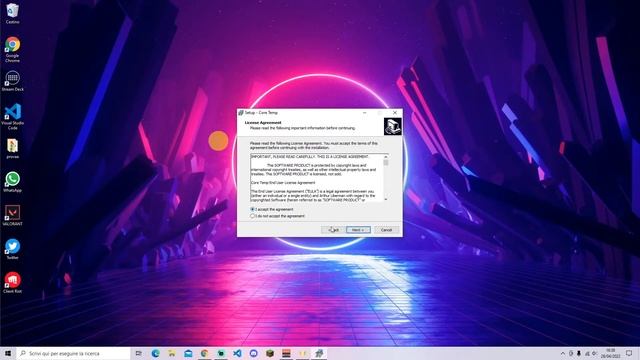Open Task View from the taskbar

point(139,353)
